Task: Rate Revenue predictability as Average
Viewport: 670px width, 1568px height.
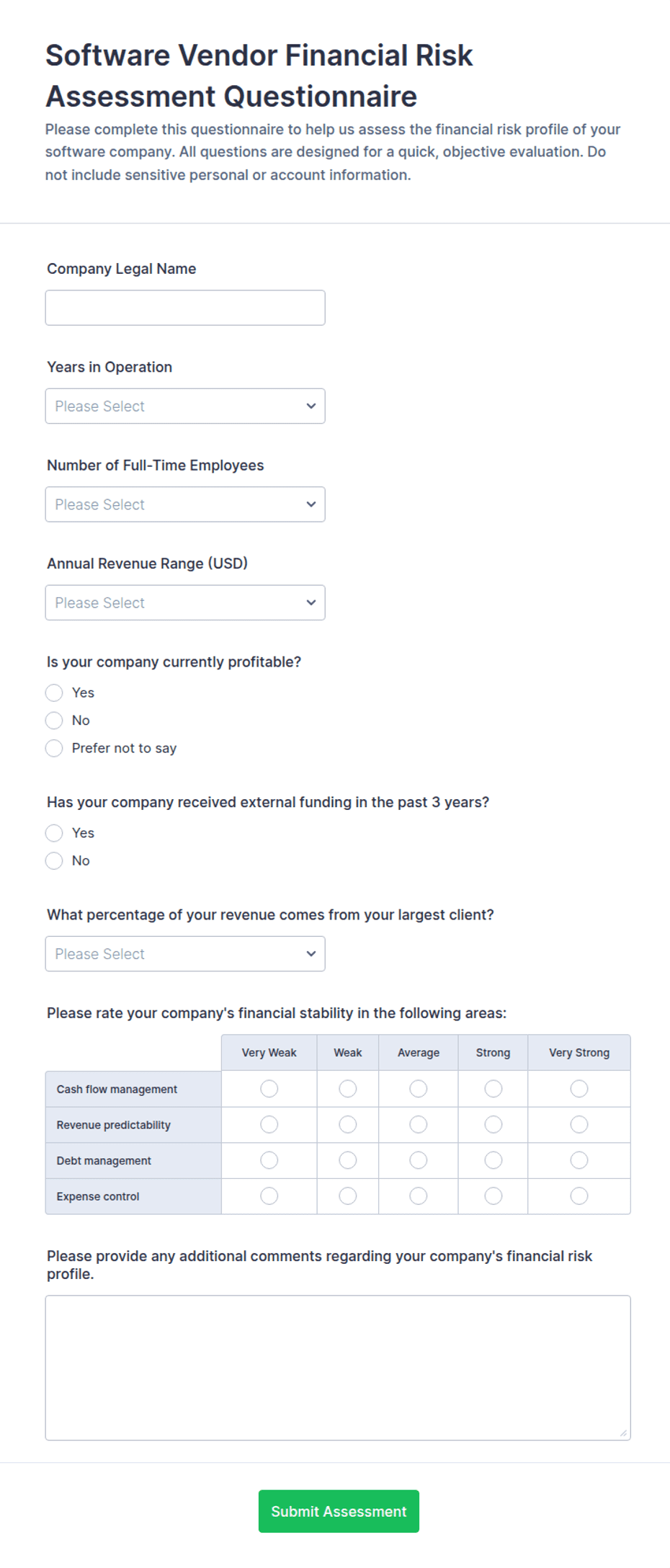Action: pyautogui.click(x=419, y=1124)
